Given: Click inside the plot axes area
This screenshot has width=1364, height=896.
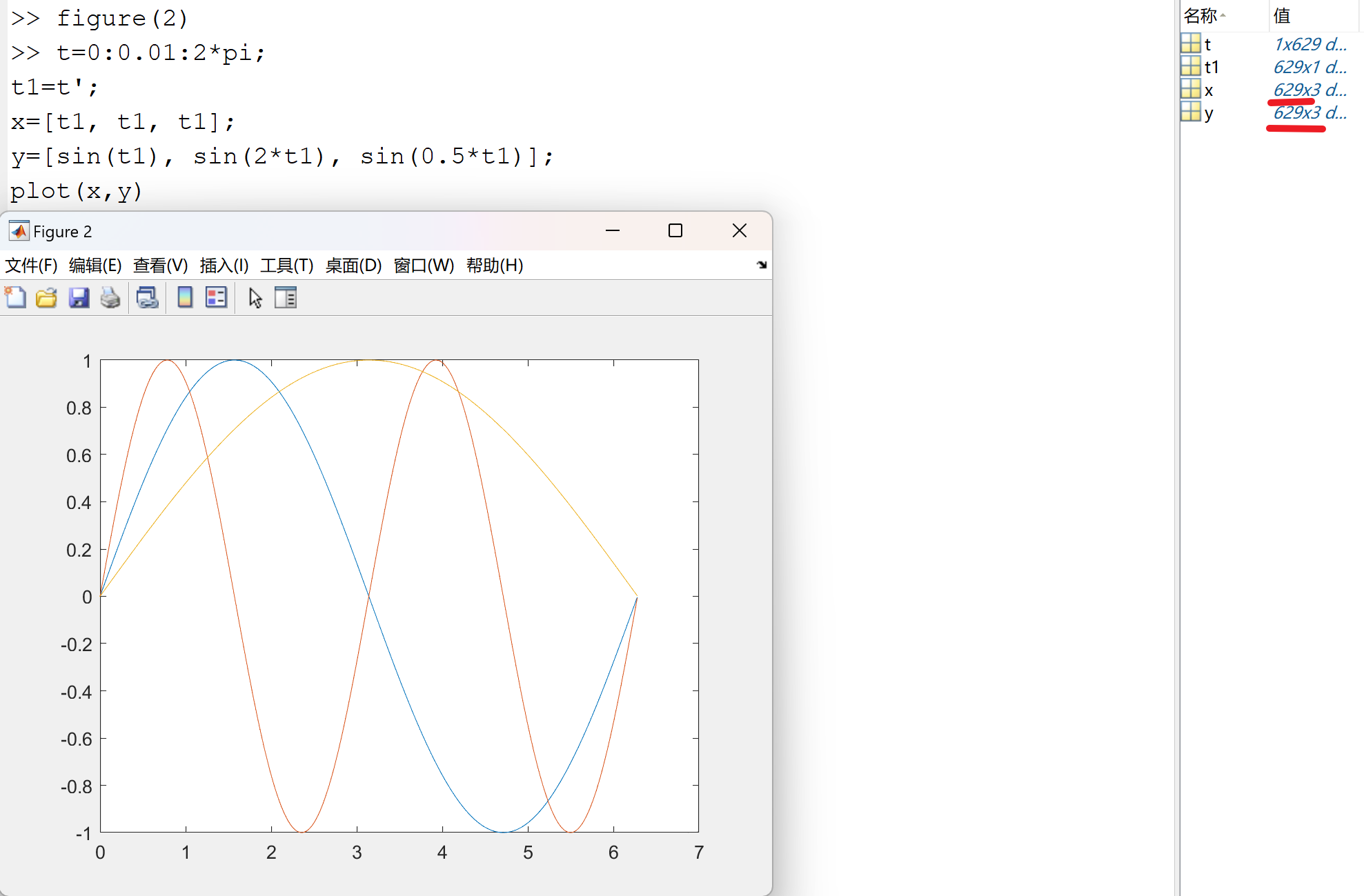Looking at the screenshot, I should click(399, 596).
